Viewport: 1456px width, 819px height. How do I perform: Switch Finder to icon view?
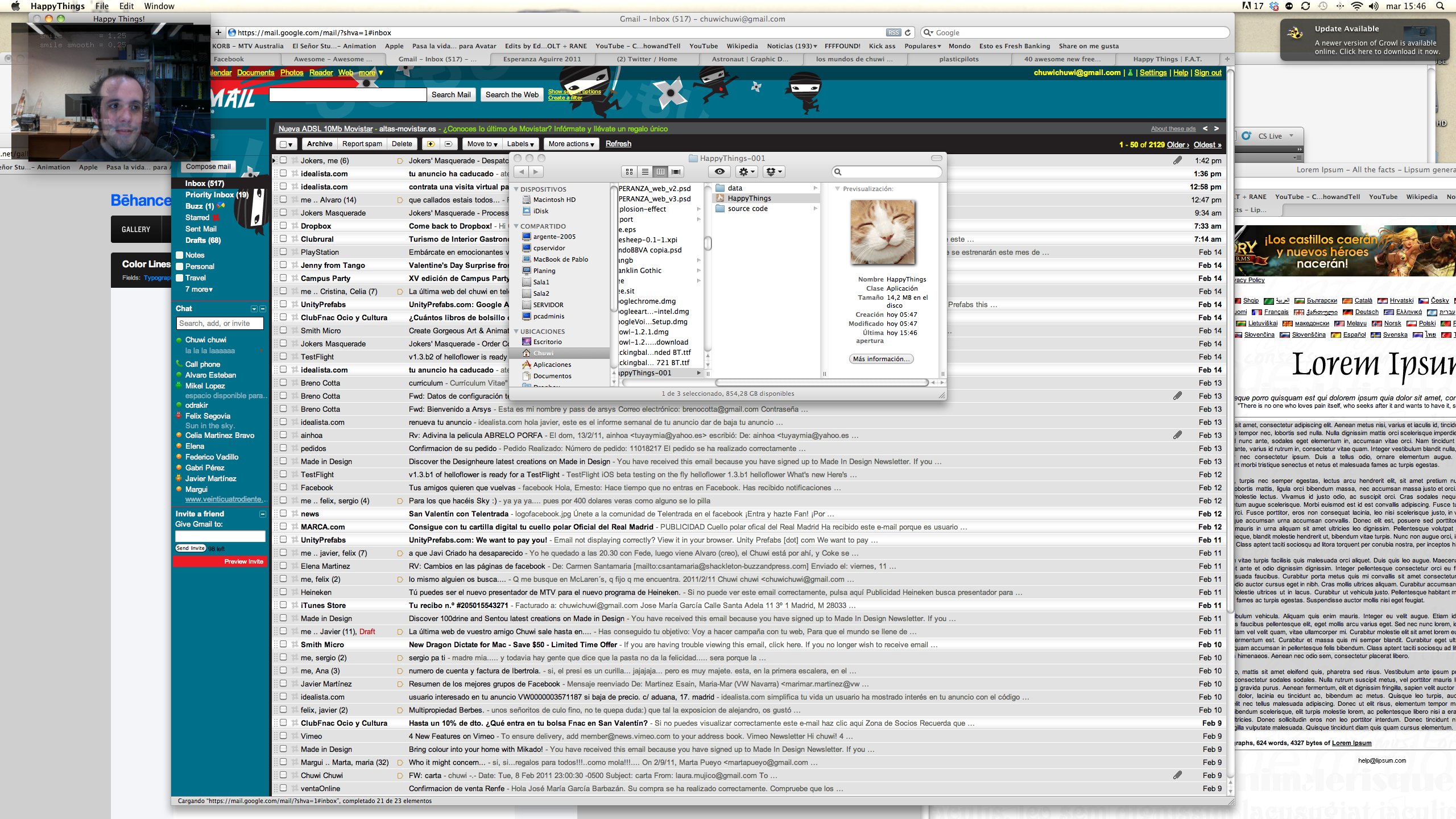(x=629, y=171)
